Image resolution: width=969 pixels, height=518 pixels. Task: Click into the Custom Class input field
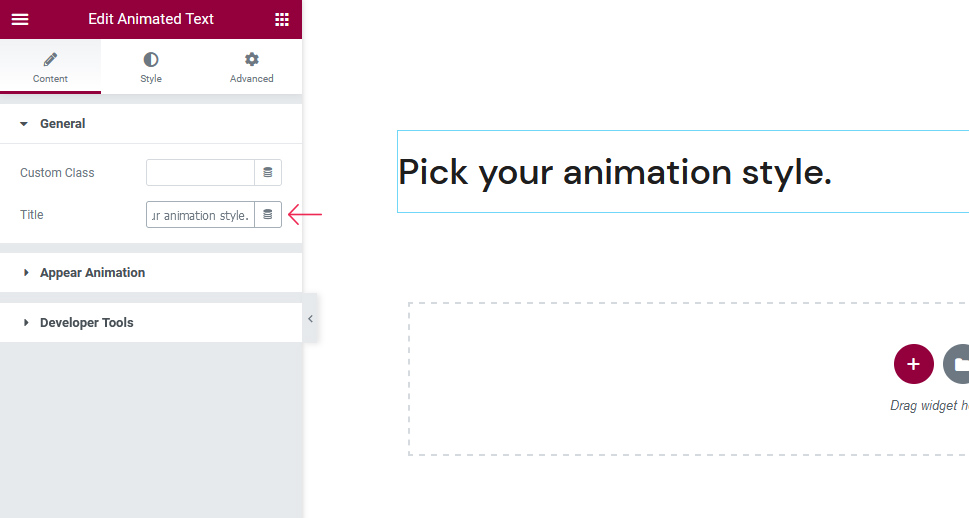[x=200, y=173]
